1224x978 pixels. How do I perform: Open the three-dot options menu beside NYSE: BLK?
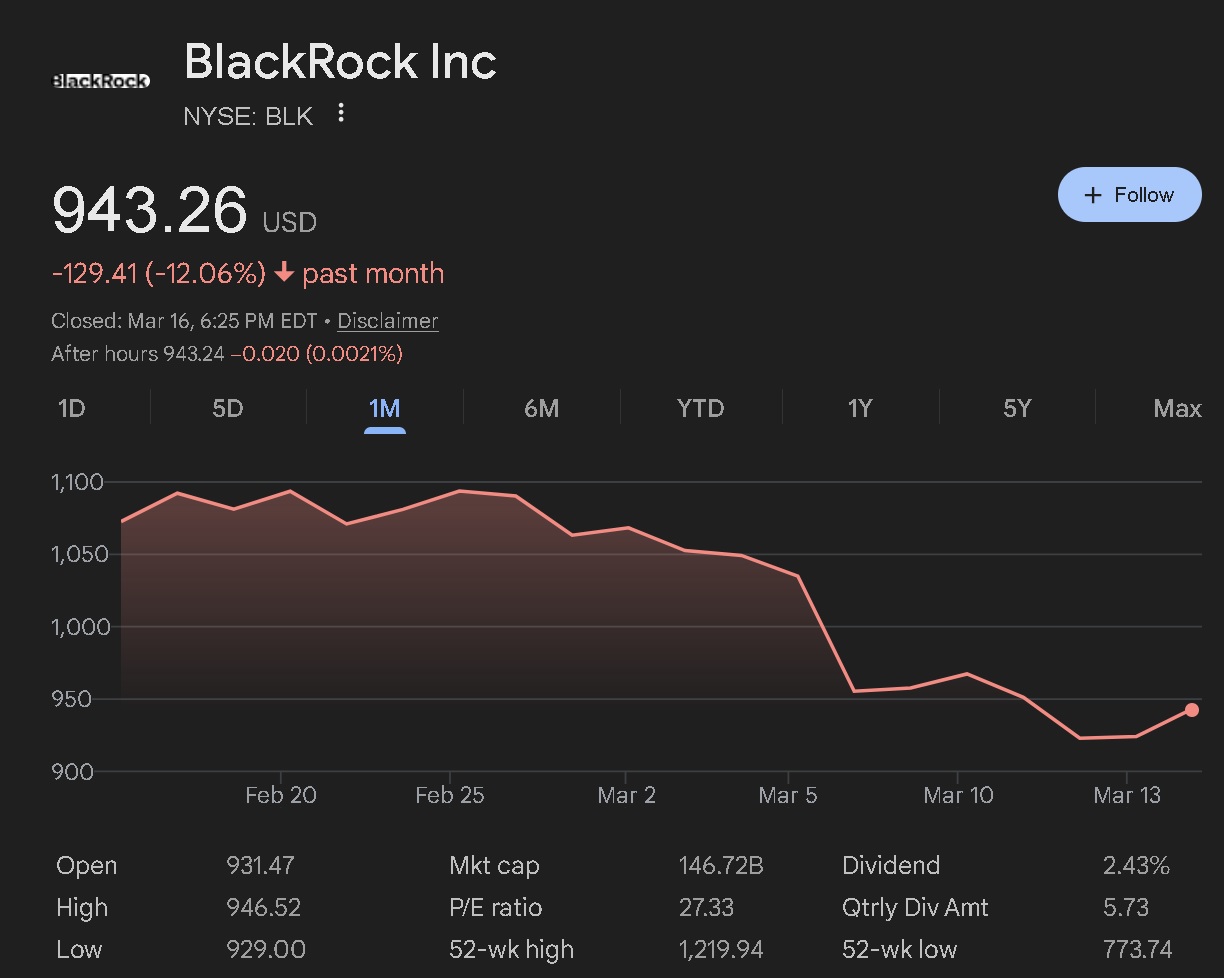pyautogui.click(x=341, y=113)
